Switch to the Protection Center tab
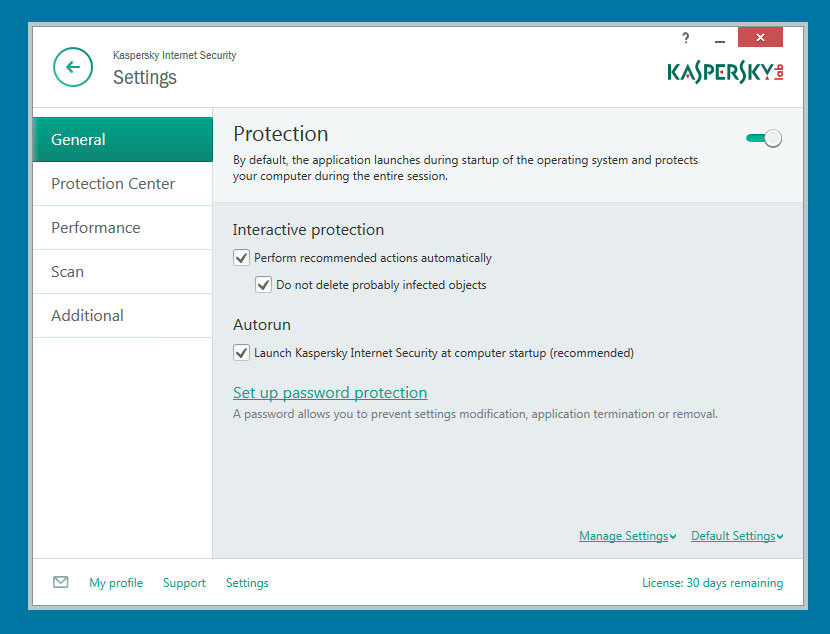This screenshot has width=830, height=634. click(123, 184)
